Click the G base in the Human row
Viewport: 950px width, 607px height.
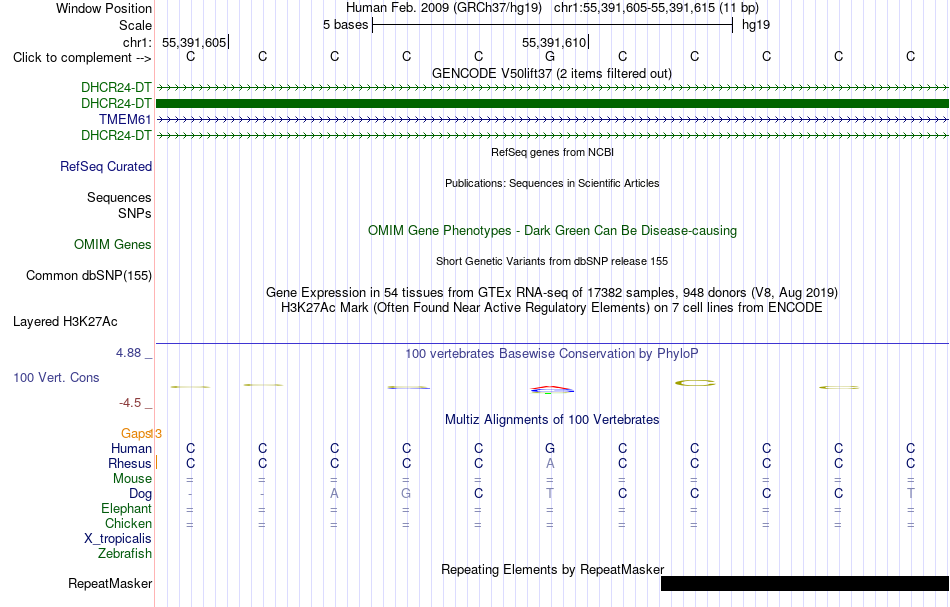click(550, 449)
